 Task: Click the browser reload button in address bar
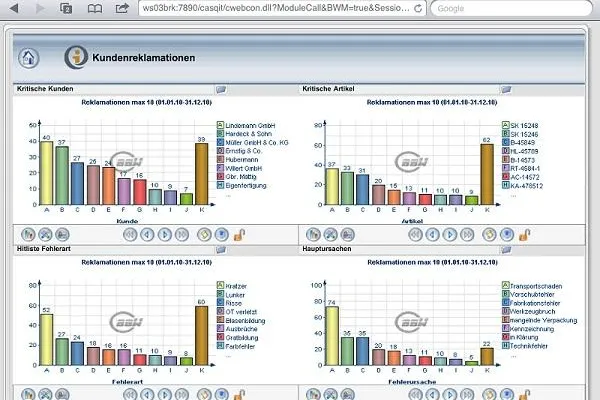(418, 8)
